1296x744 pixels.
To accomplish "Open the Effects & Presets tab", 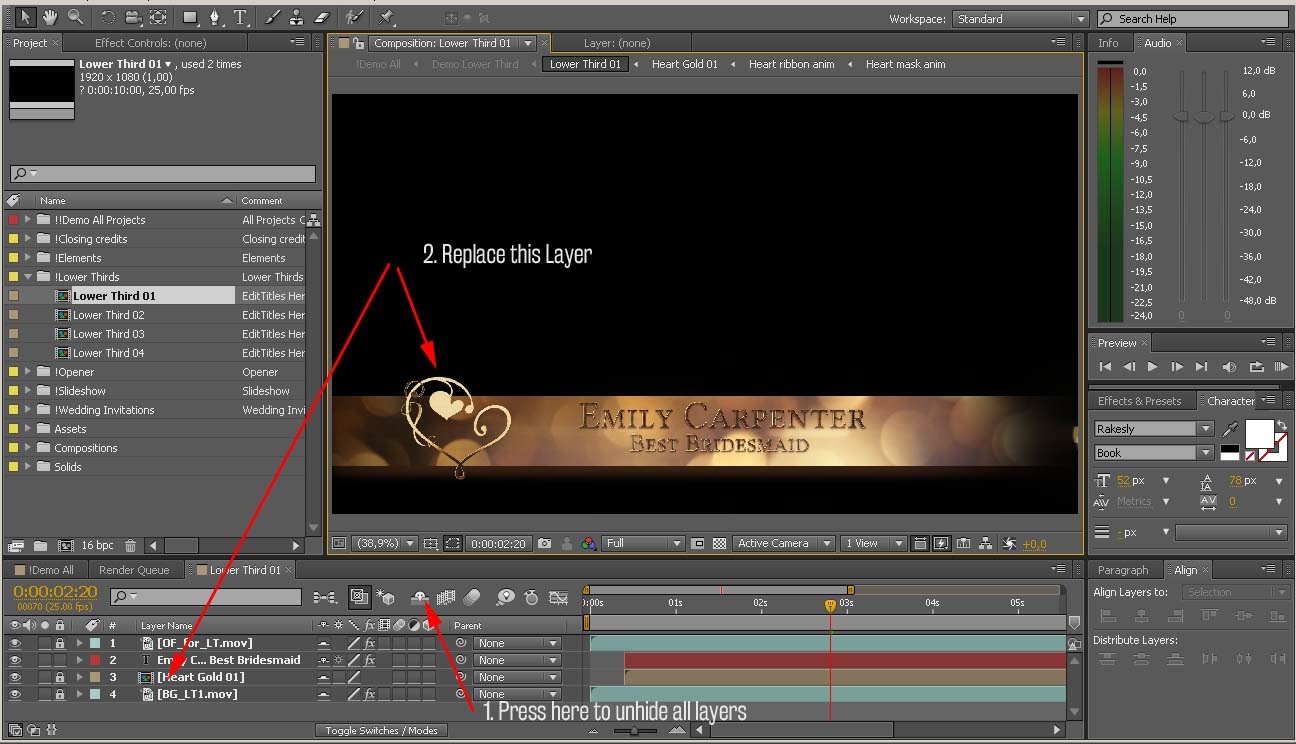I will 1139,401.
